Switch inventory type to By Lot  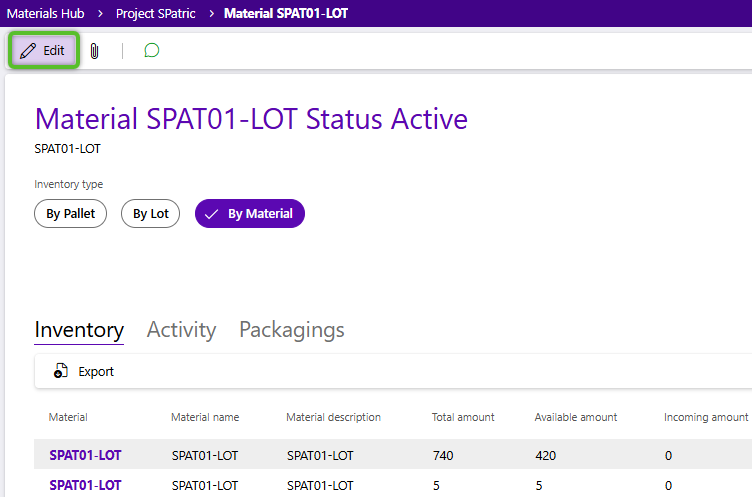[x=150, y=213]
